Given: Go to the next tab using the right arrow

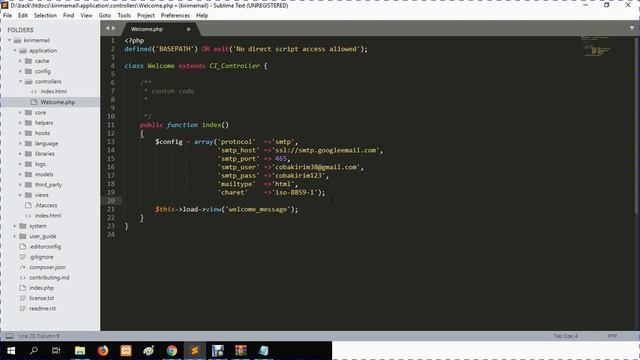Looking at the screenshot, I should point(114,28).
